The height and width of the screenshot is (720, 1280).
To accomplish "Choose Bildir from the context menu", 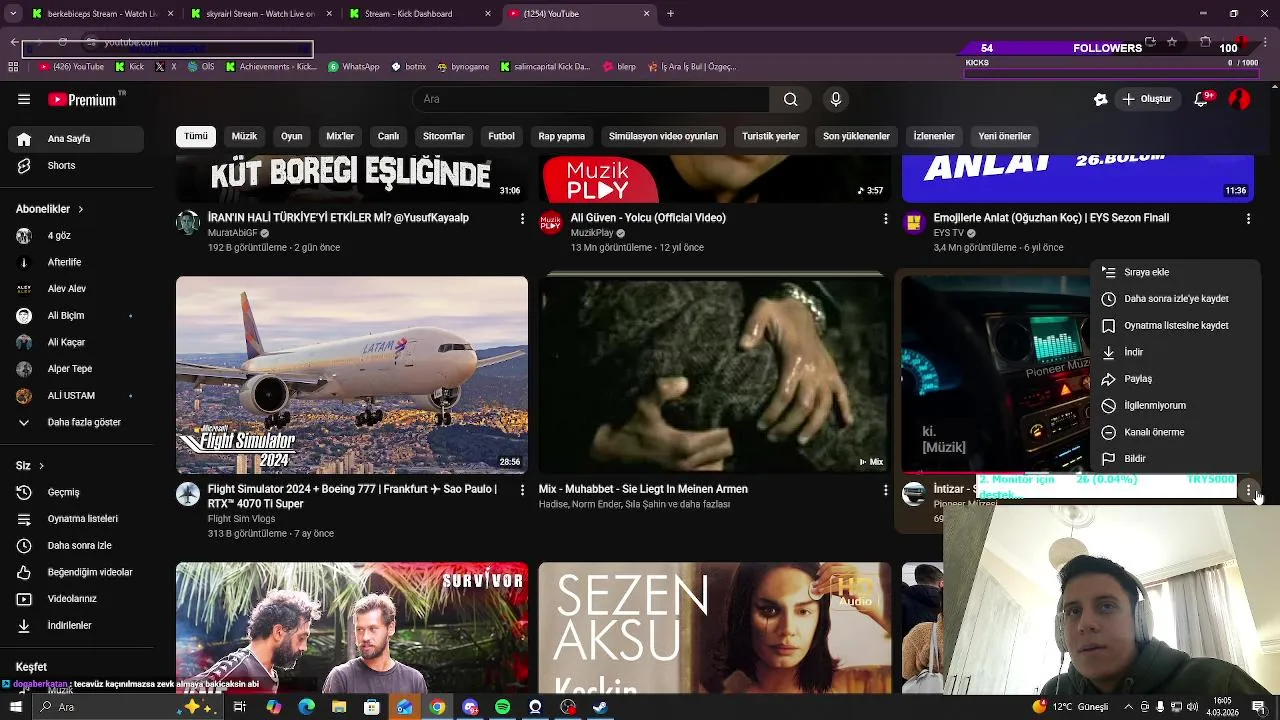I will pos(1176,459).
